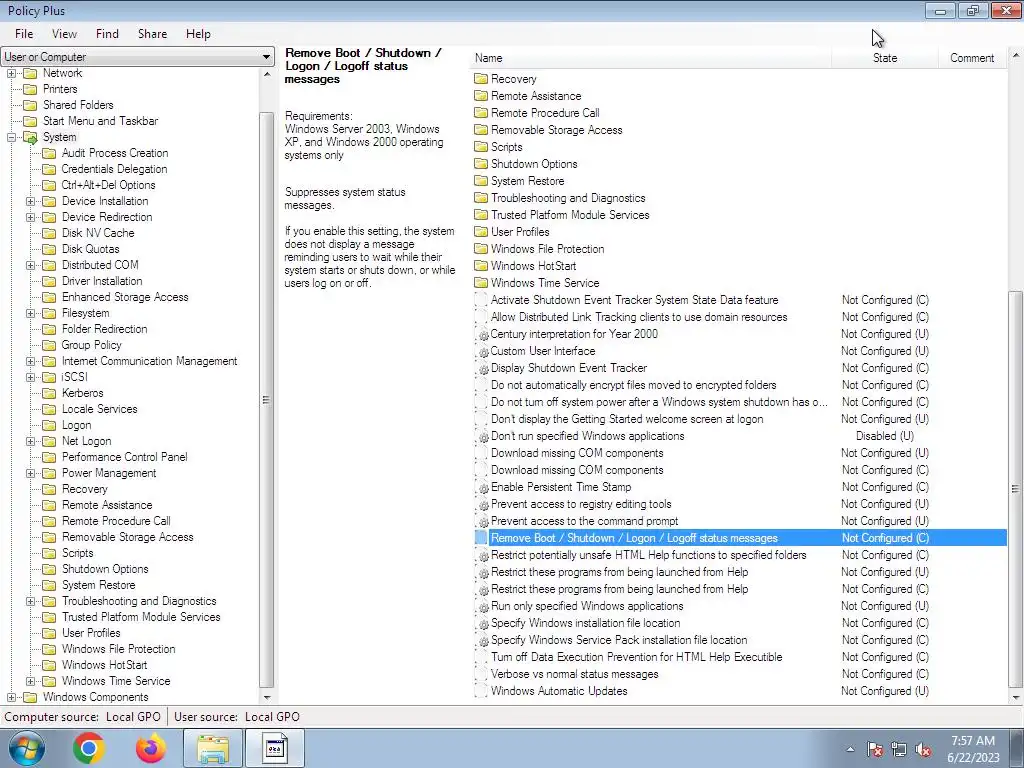Open the Trusted Platform Module Services folder in the list
Image resolution: width=1024 pixels, height=768 pixels.
point(569,215)
